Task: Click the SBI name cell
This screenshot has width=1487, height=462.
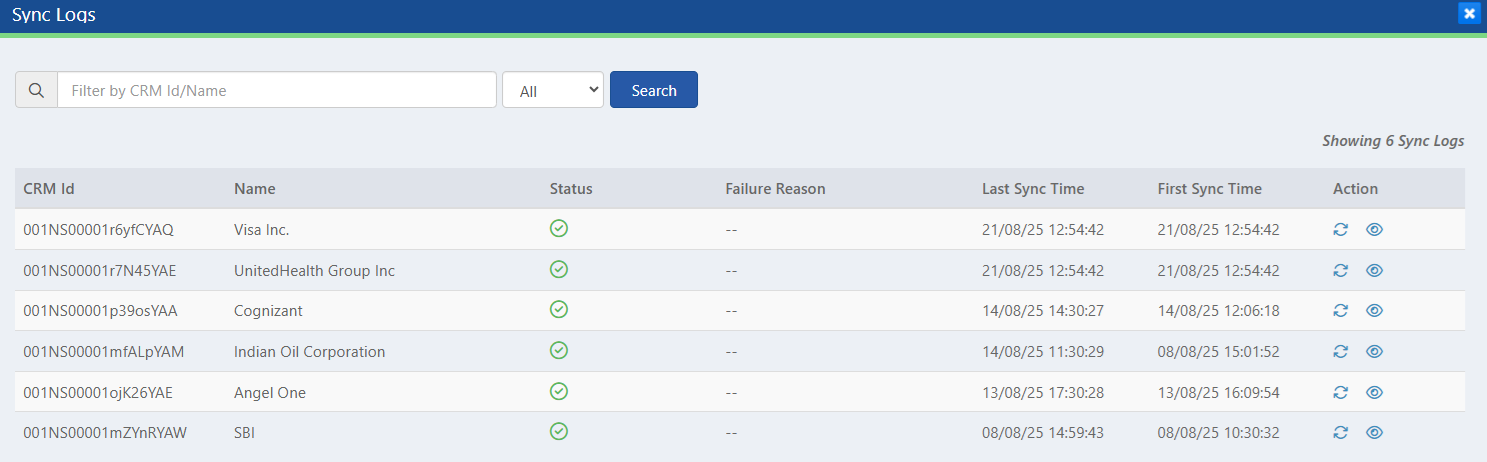Action: 246,433
